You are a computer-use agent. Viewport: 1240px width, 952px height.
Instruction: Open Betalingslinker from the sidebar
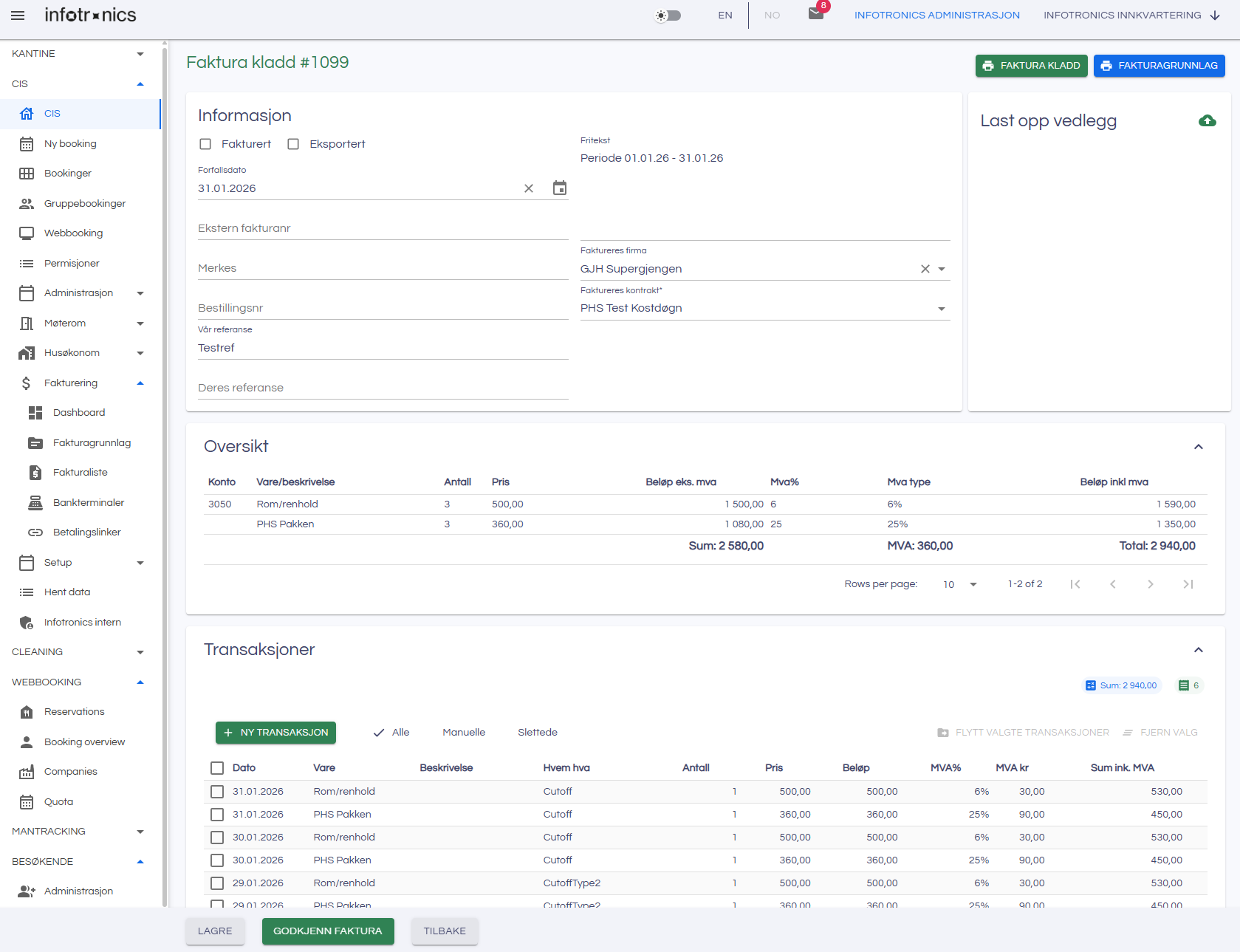coord(86,532)
